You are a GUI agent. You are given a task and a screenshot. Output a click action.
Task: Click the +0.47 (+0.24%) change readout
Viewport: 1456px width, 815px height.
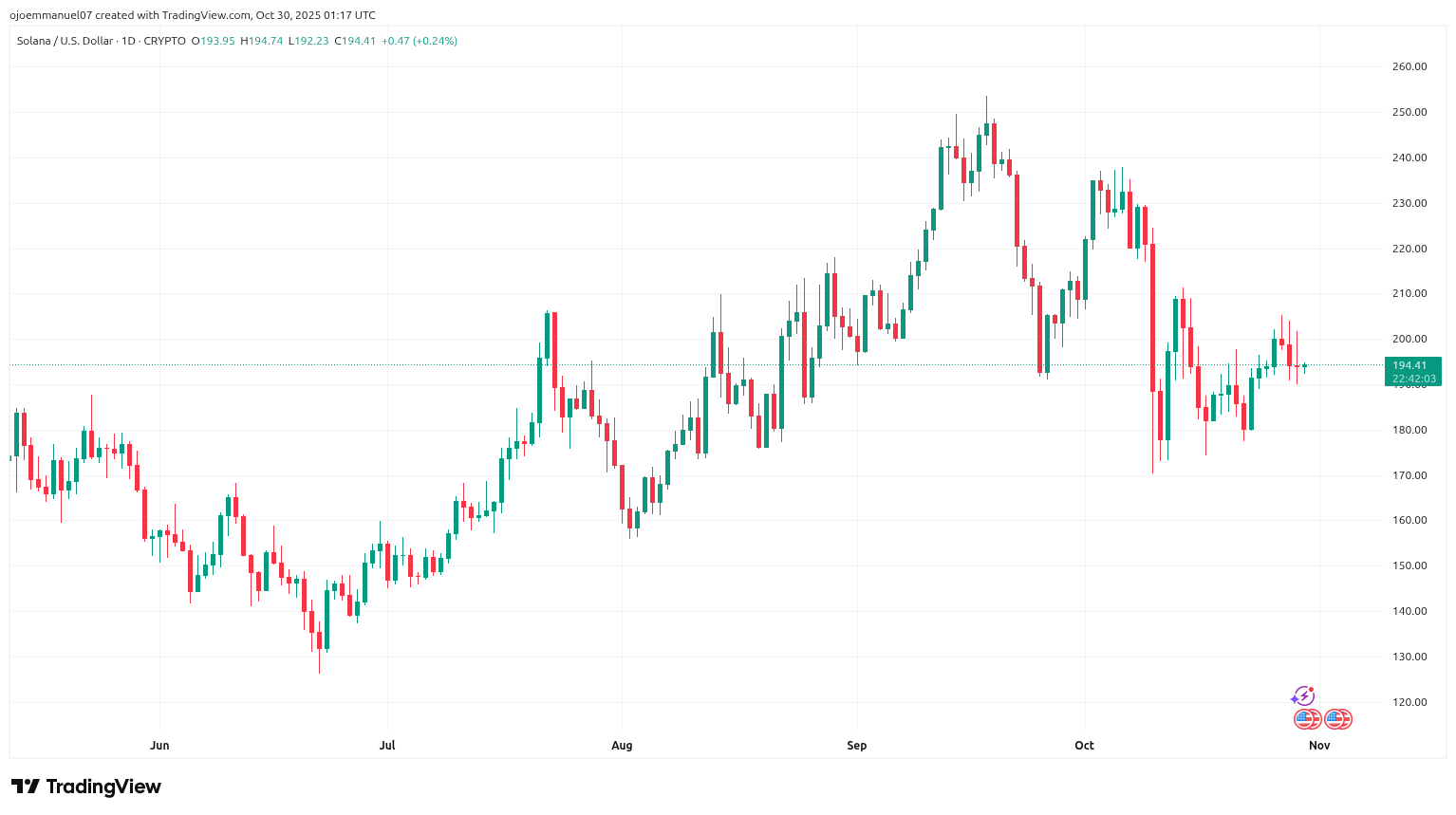point(420,41)
